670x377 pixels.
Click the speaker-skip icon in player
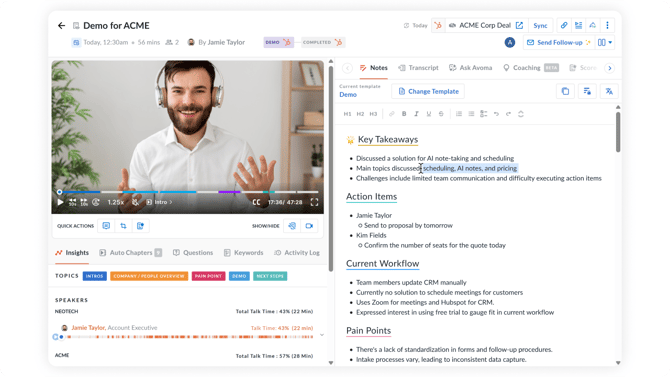96,202
